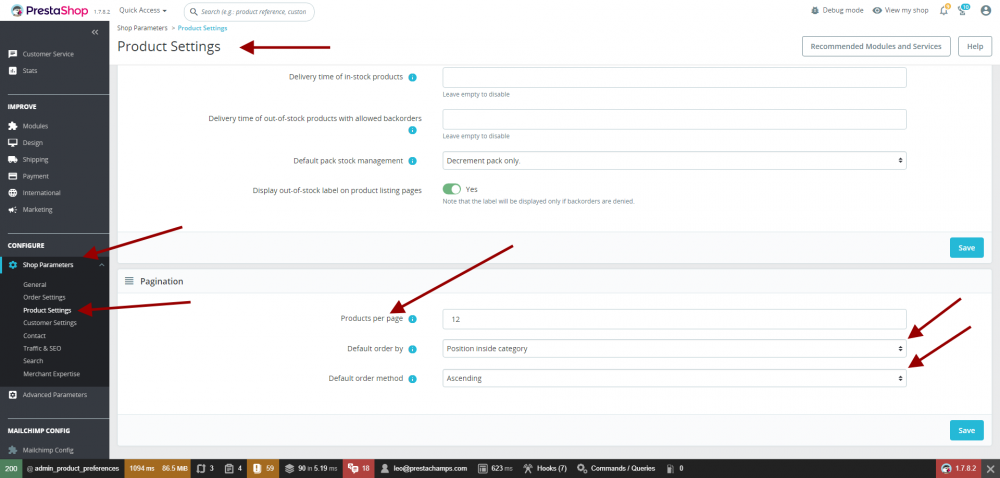Click the 200 status code in debug bar
The width and height of the screenshot is (1000, 478).
(x=11, y=468)
